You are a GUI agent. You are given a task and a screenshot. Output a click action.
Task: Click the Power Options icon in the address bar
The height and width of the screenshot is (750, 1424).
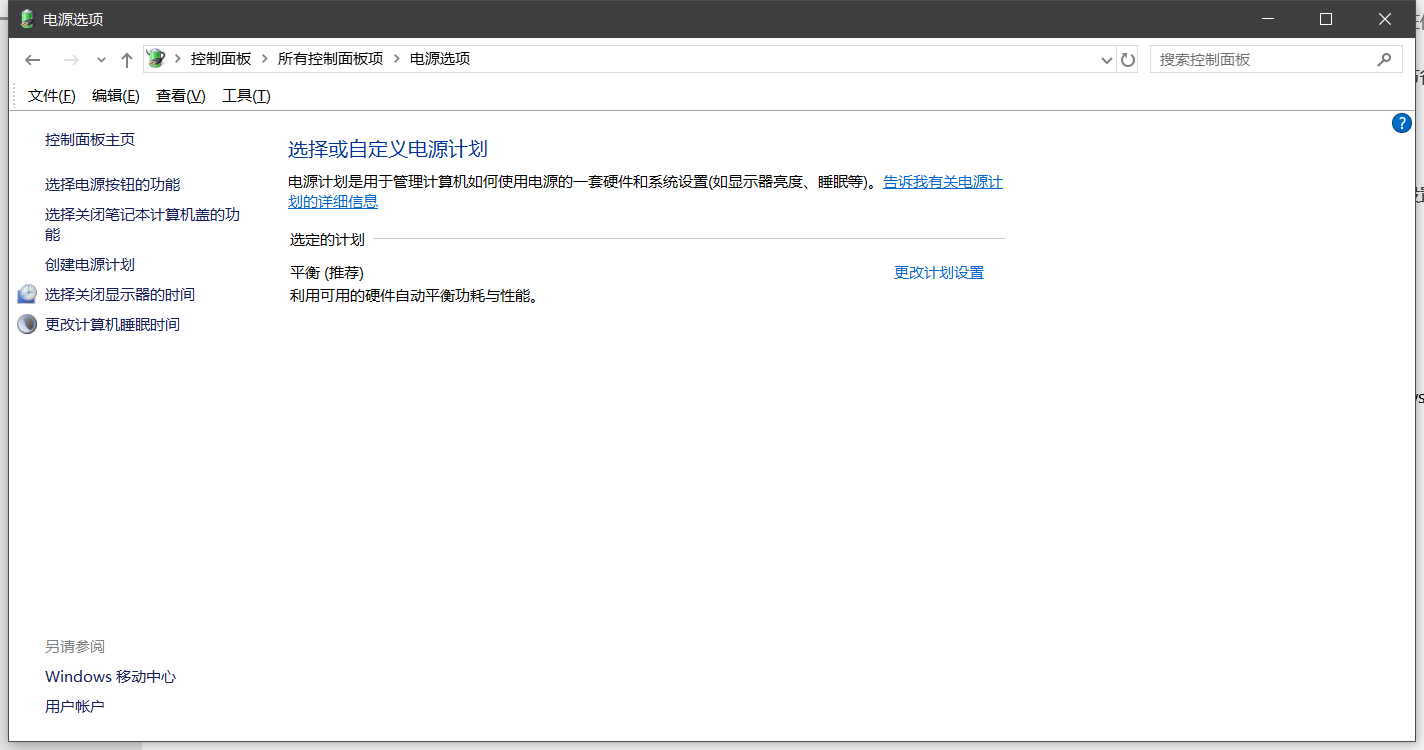coord(156,59)
